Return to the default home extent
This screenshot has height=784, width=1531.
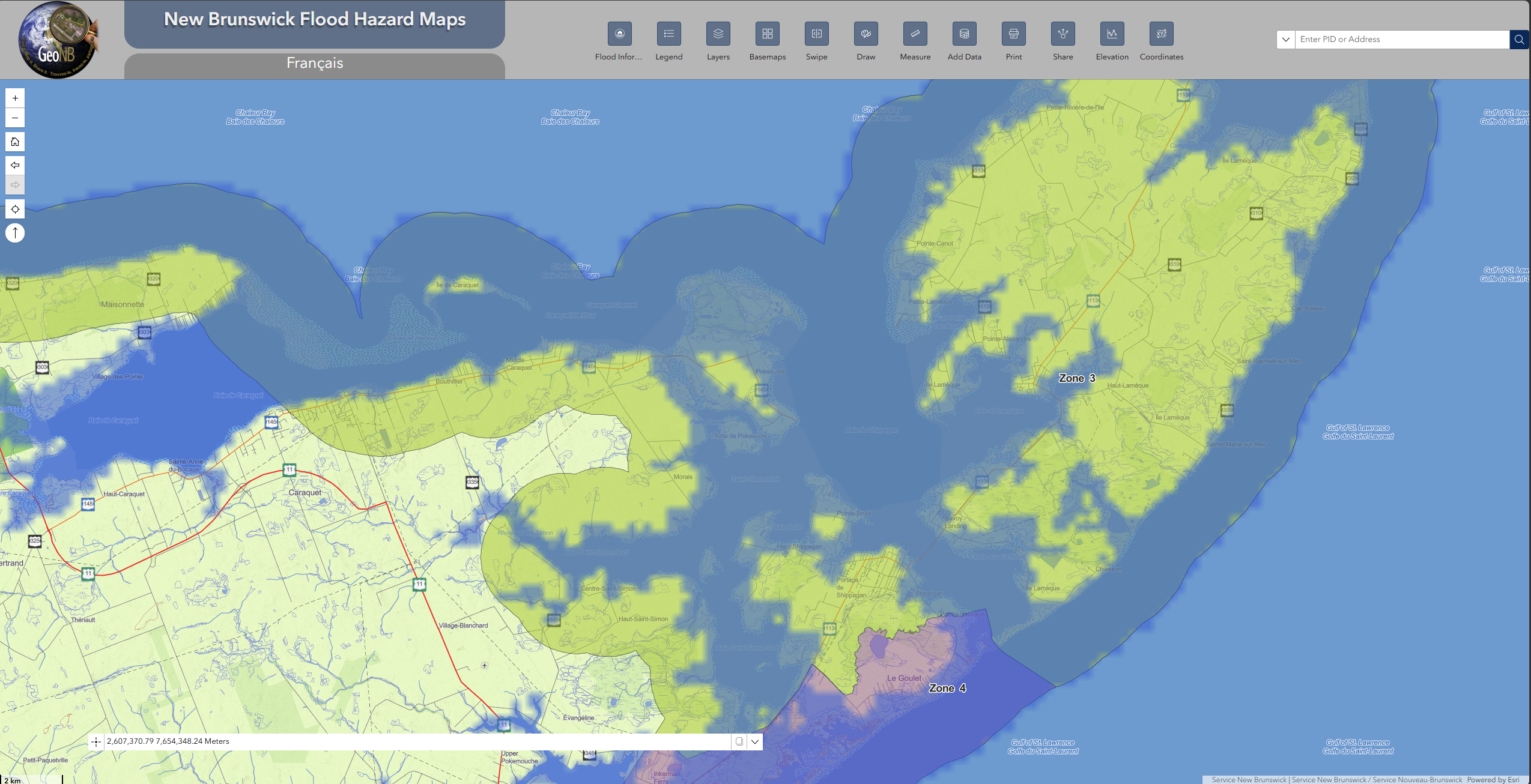(x=15, y=142)
